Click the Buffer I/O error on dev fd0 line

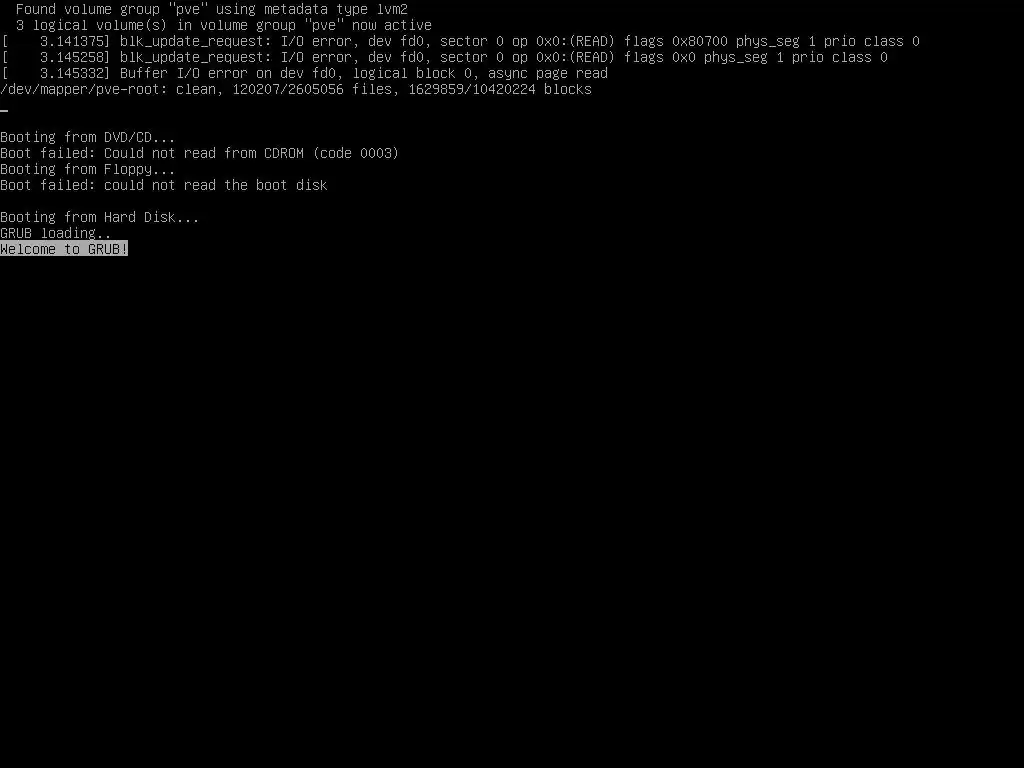pyautogui.click(x=304, y=73)
